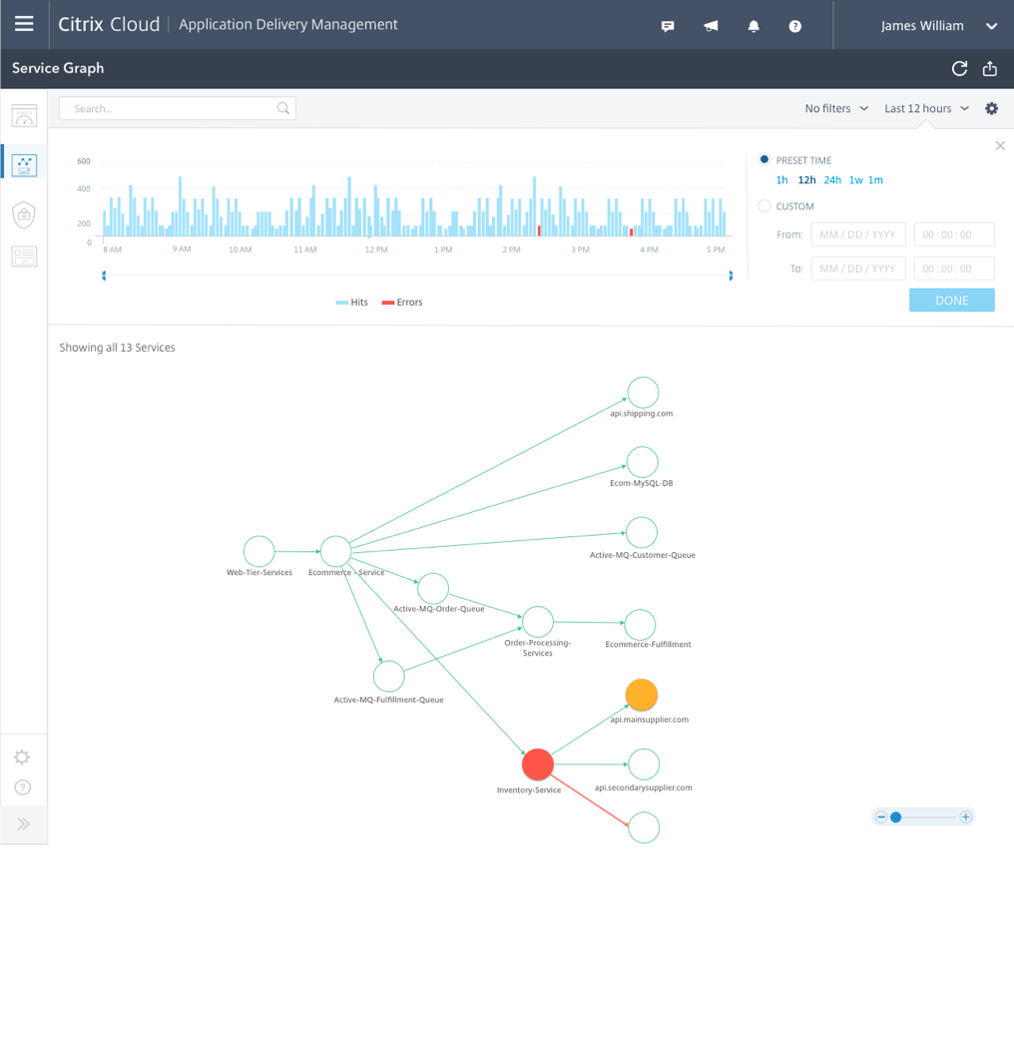Click the DONE button
1014x1052 pixels.
pos(952,301)
